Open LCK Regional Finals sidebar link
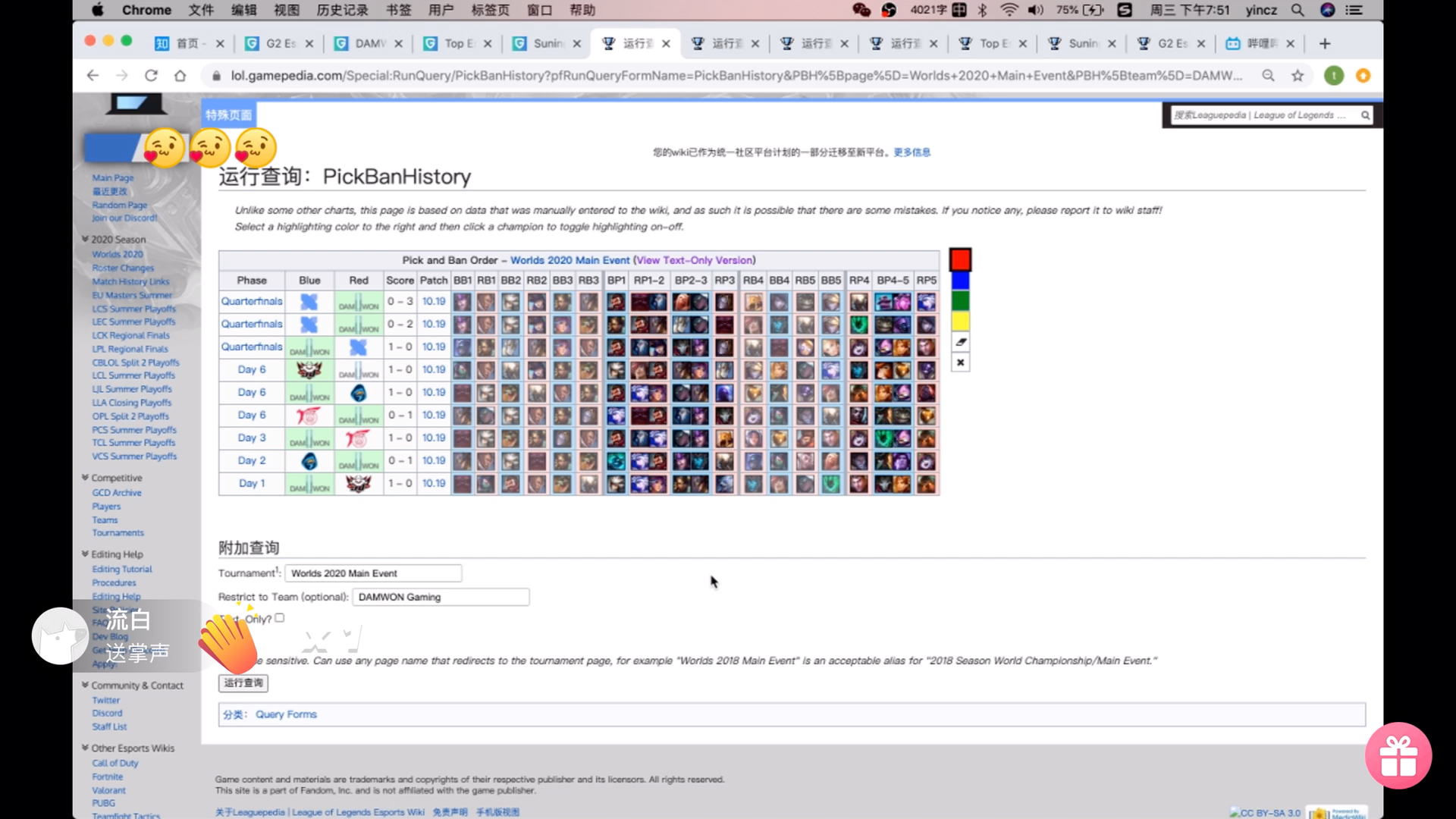 click(130, 335)
